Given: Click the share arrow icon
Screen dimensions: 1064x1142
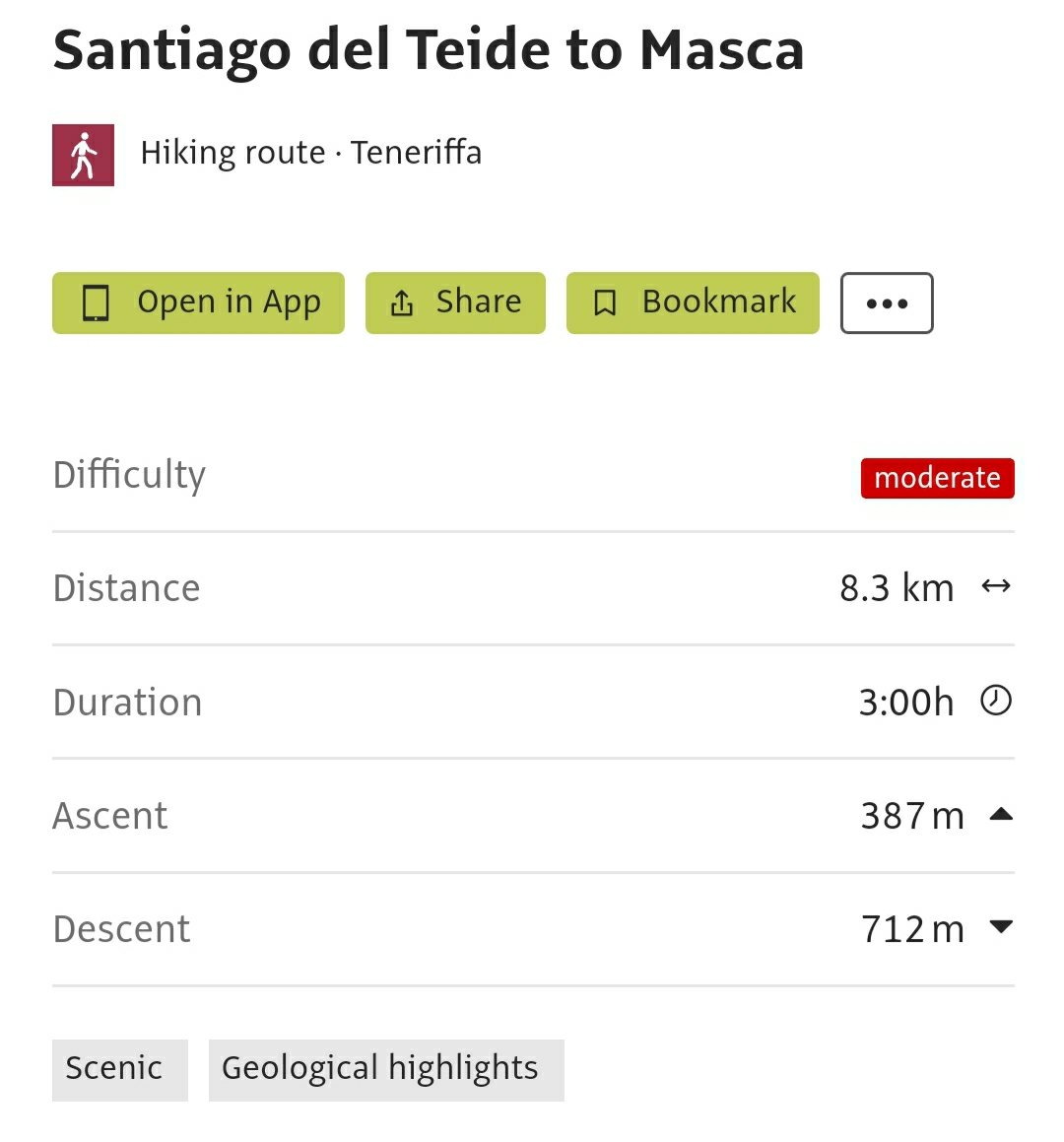Looking at the screenshot, I should coord(402,302).
